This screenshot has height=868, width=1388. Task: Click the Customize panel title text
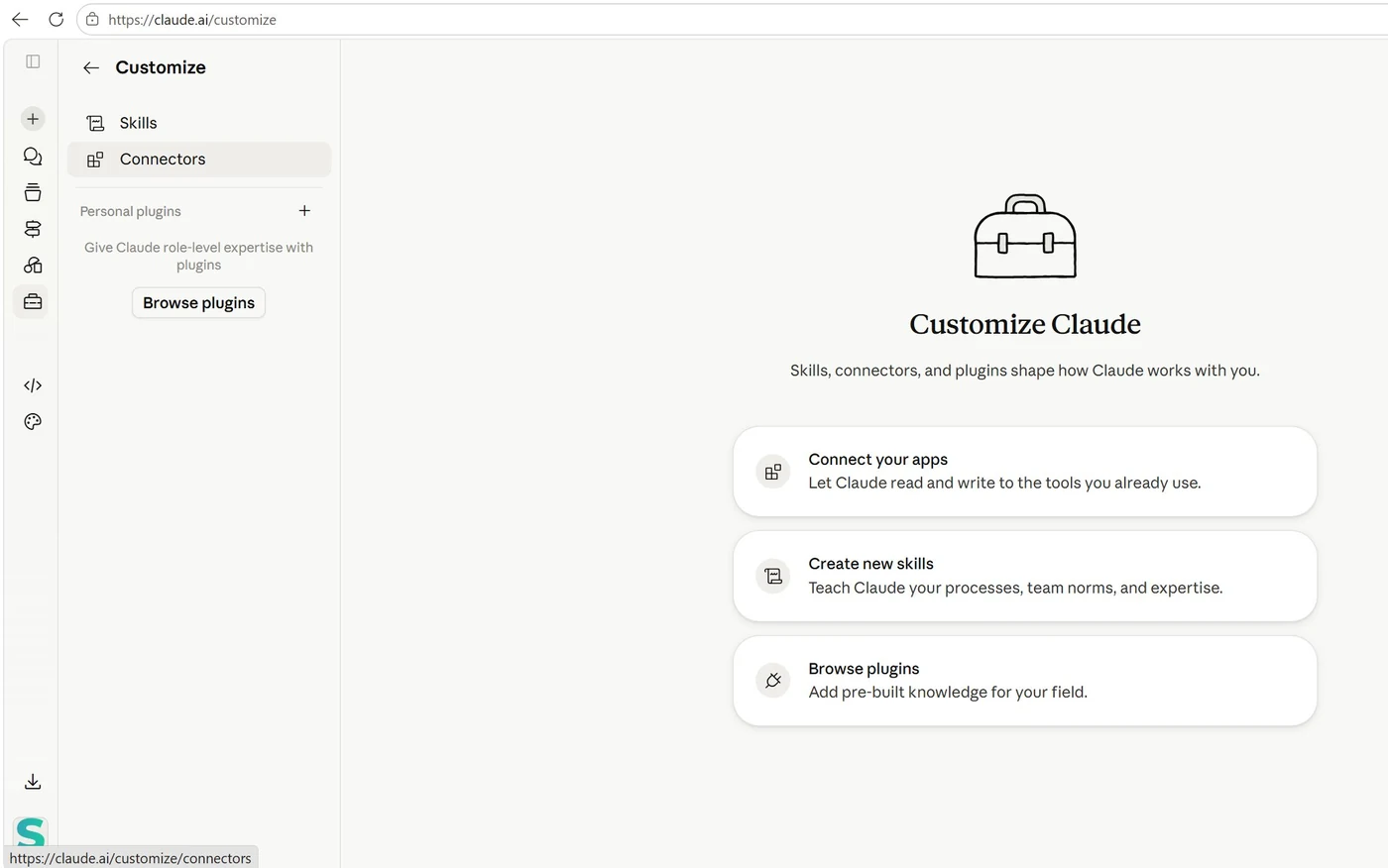tap(161, 67)
